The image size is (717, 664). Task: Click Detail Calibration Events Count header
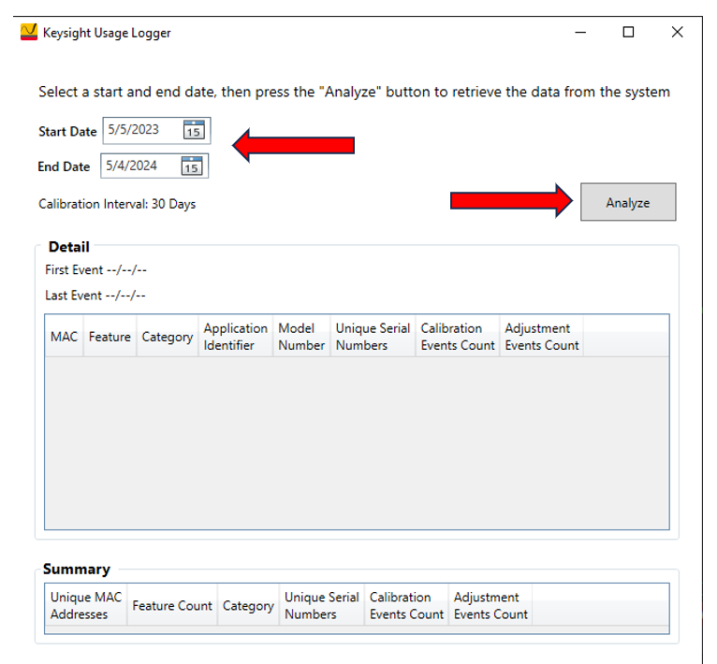(457, 337)
